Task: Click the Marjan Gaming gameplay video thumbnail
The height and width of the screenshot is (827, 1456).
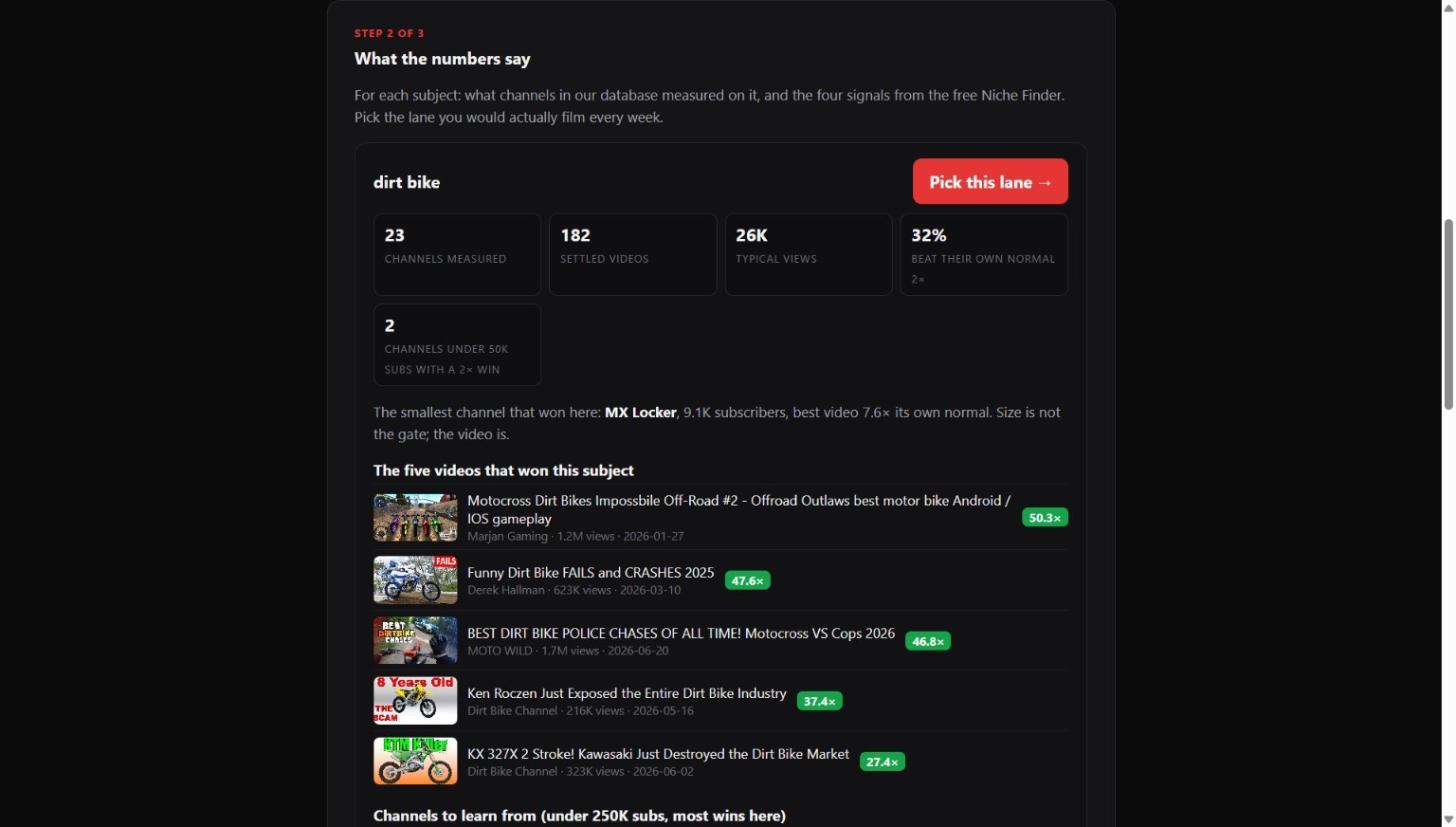Action: point(415,517)
